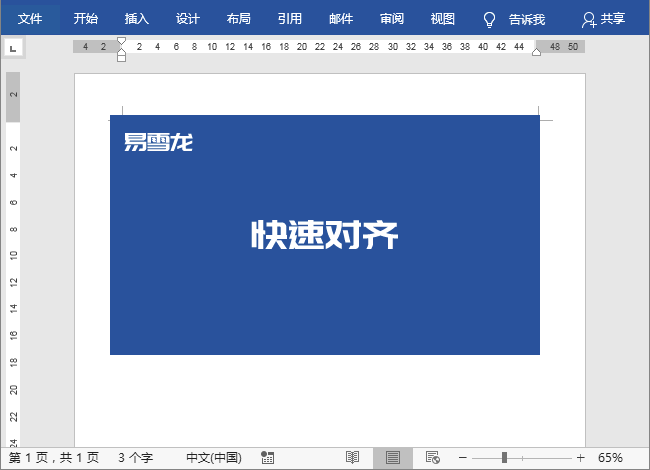Click the 共享 share button

604,19
